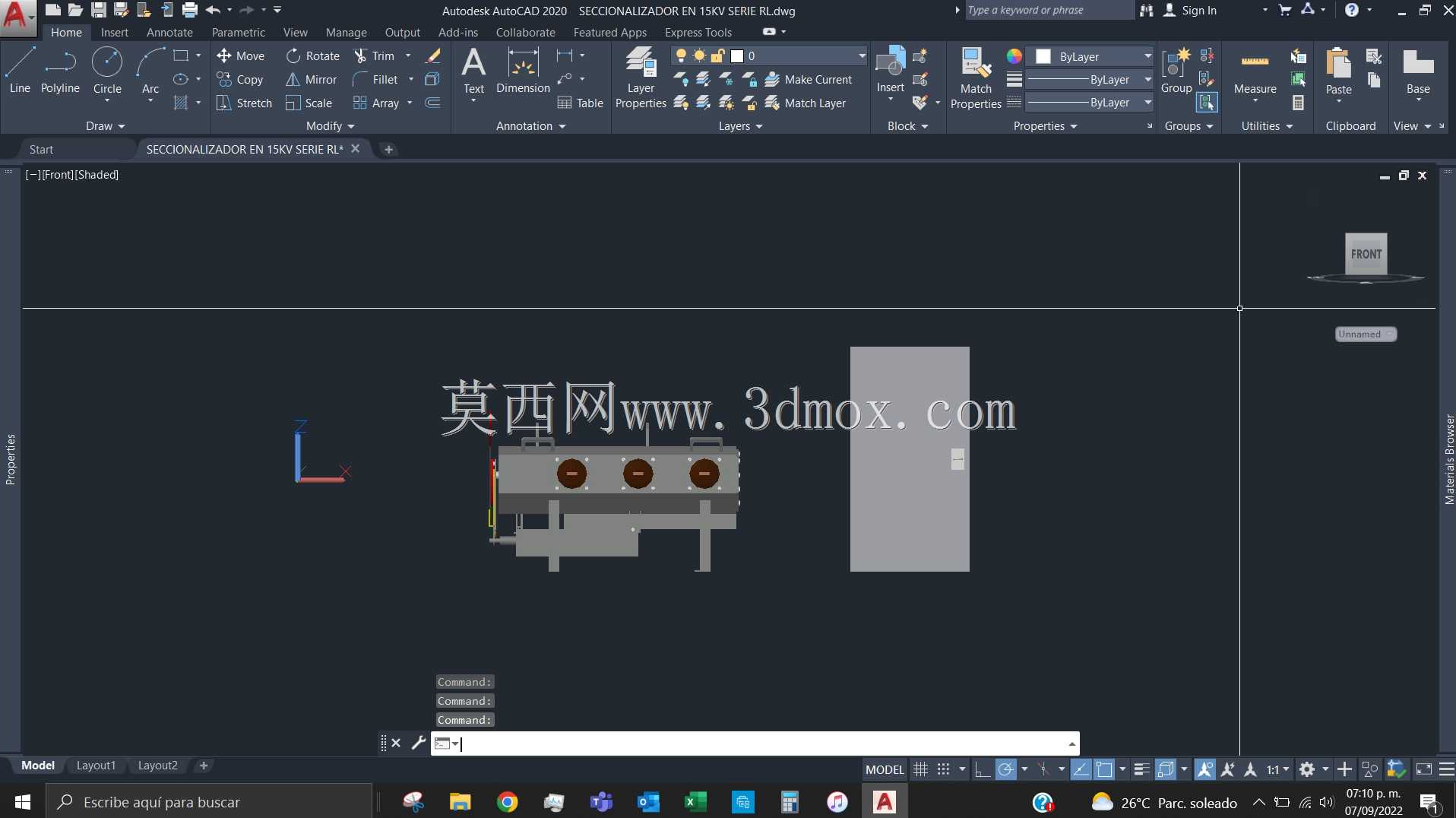1456x818 pixels.
Task: Activate the Fillet command
Action: click(375, 79)
